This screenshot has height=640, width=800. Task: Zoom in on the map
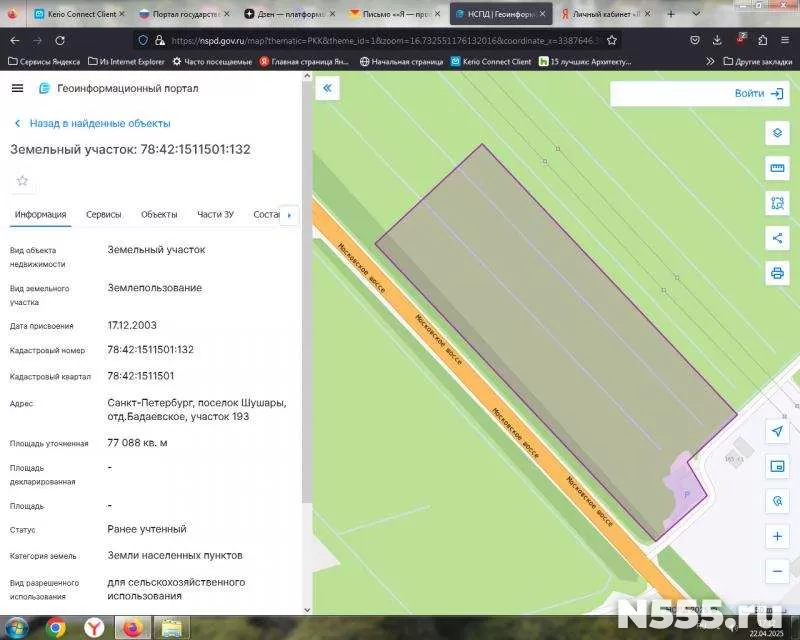pyautogui.click(x=777, y=537)
